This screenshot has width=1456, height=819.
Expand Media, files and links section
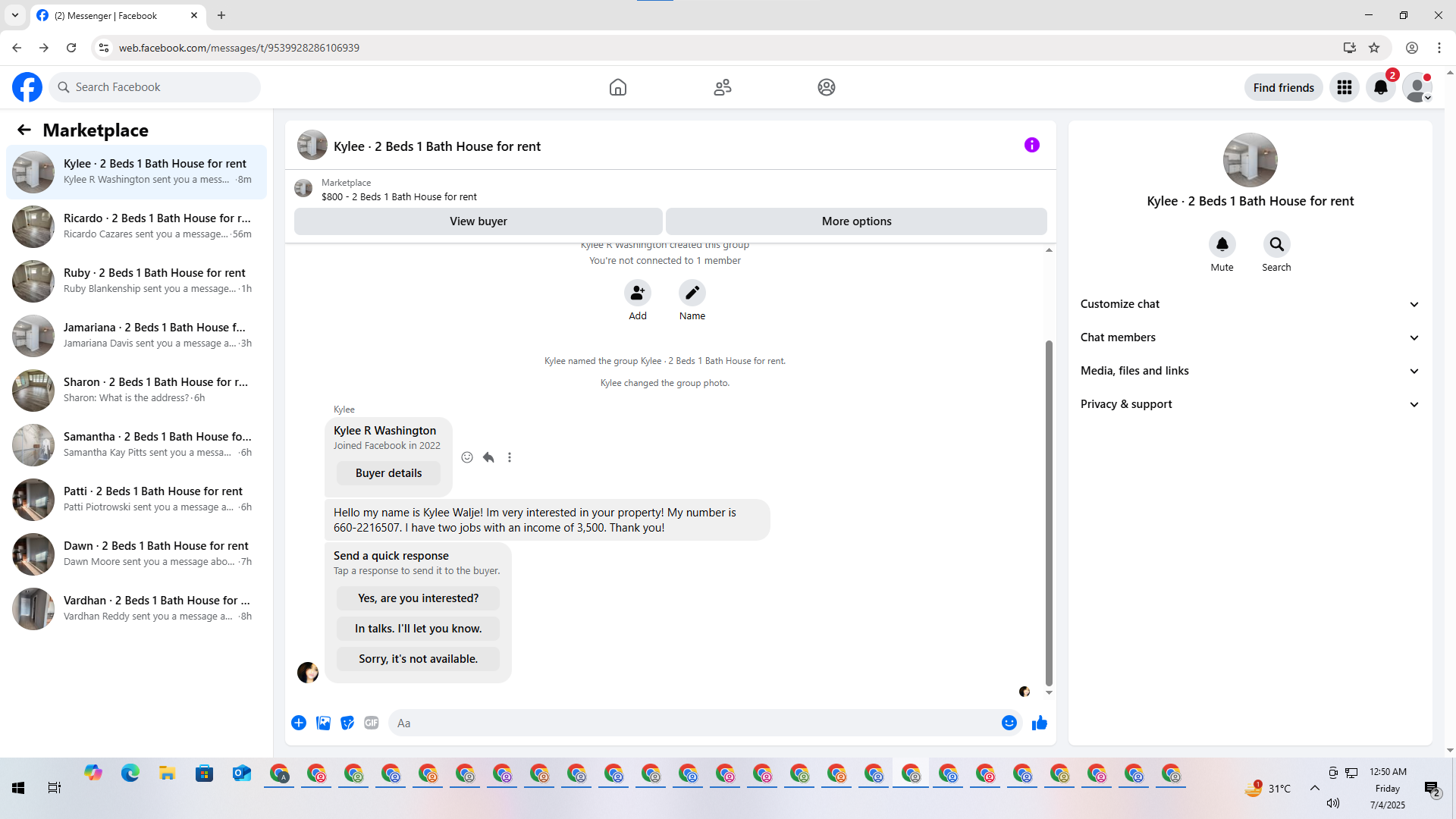click(x=1250, y=371)
